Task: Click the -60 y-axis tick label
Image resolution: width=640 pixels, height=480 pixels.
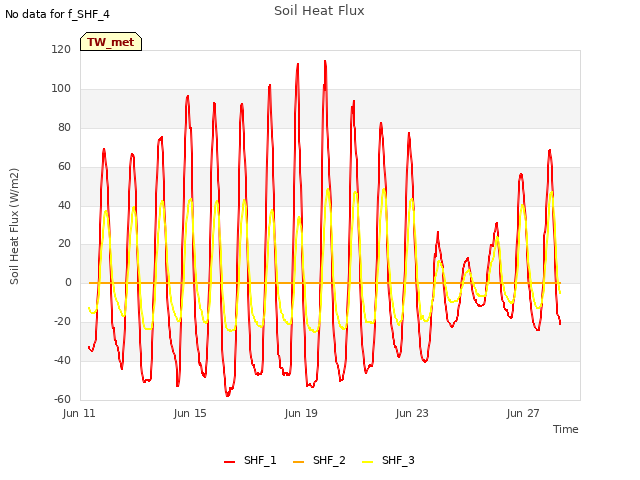Action: [x=62, y=399]
